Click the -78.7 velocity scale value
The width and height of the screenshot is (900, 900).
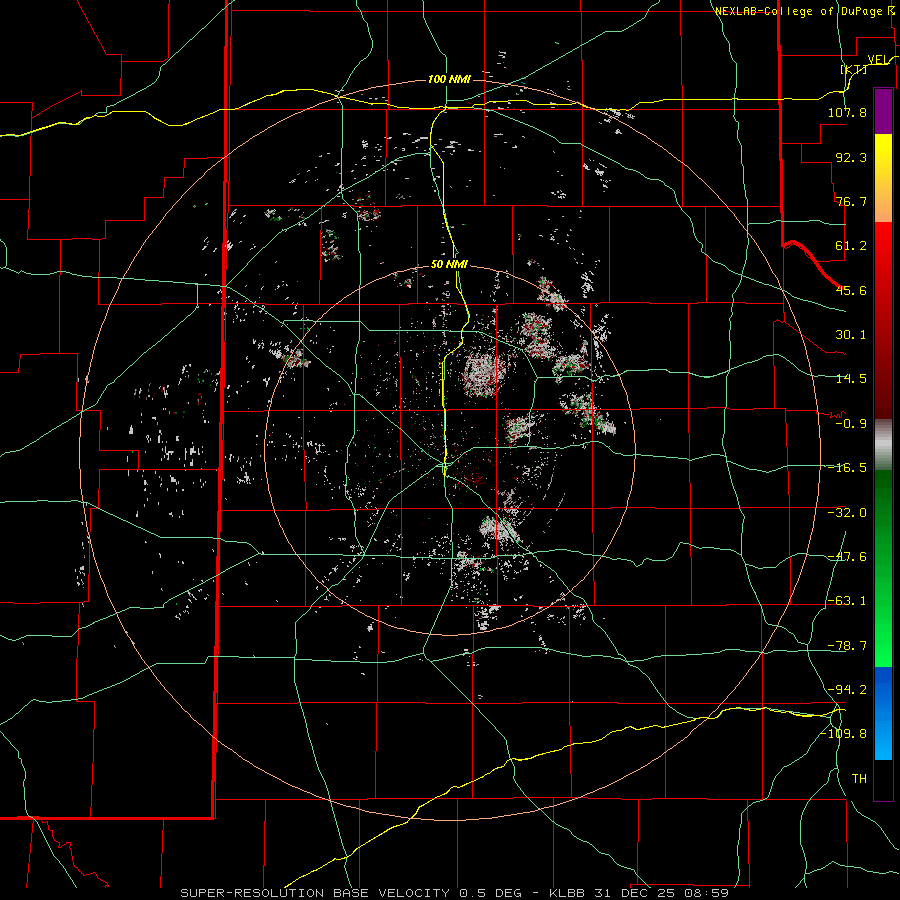[847, 646]
